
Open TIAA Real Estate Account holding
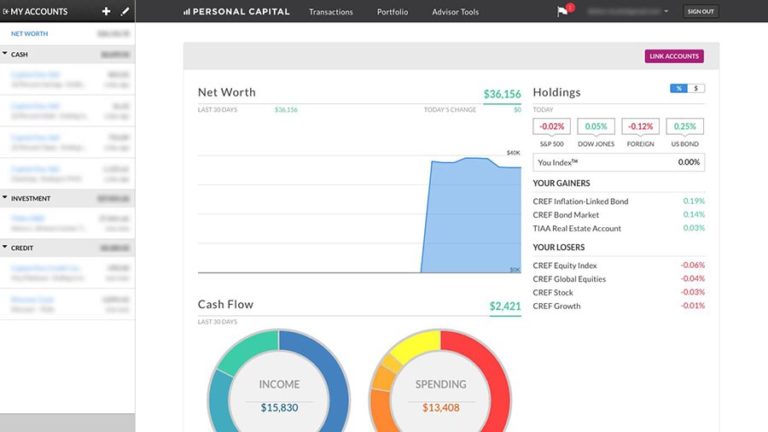pos(577,228)
